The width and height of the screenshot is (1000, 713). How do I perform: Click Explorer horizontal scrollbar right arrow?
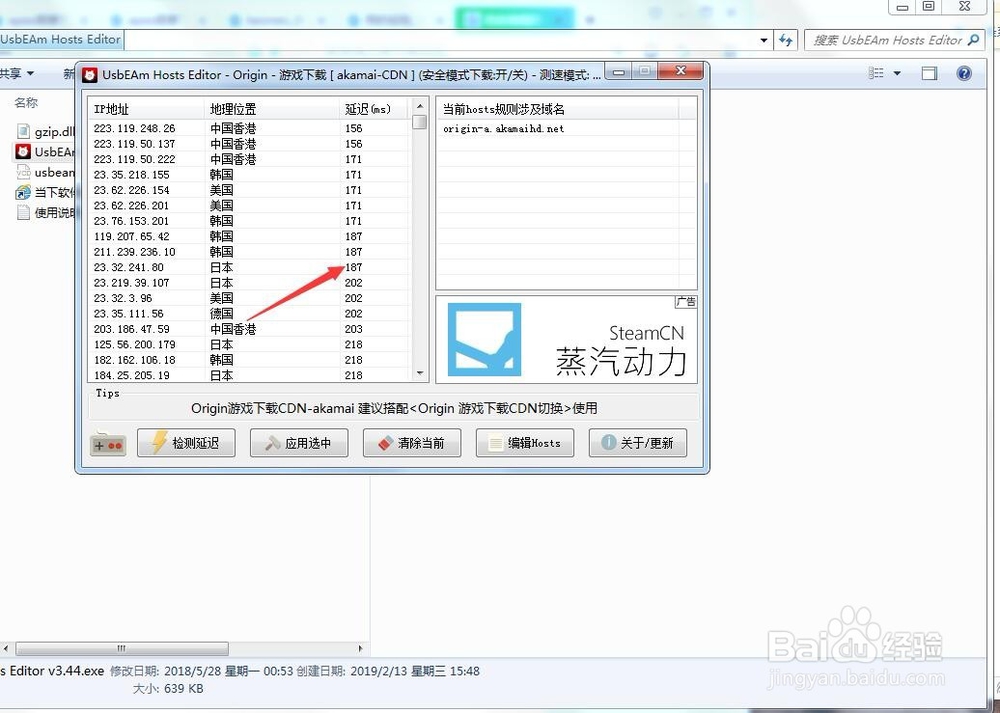point(360,649)
